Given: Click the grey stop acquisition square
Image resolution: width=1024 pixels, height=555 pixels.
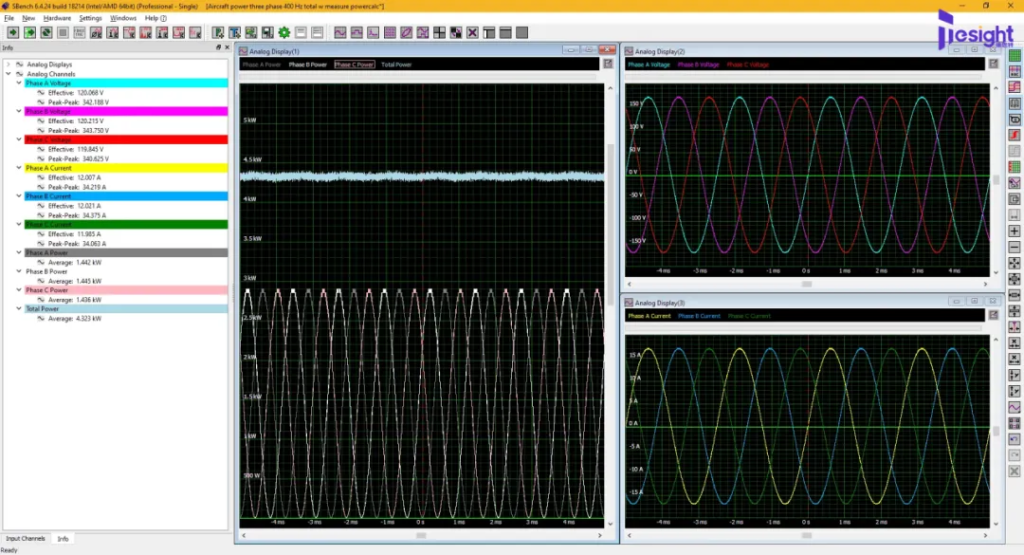Looking at the screenshot, I should click(63, 33).
